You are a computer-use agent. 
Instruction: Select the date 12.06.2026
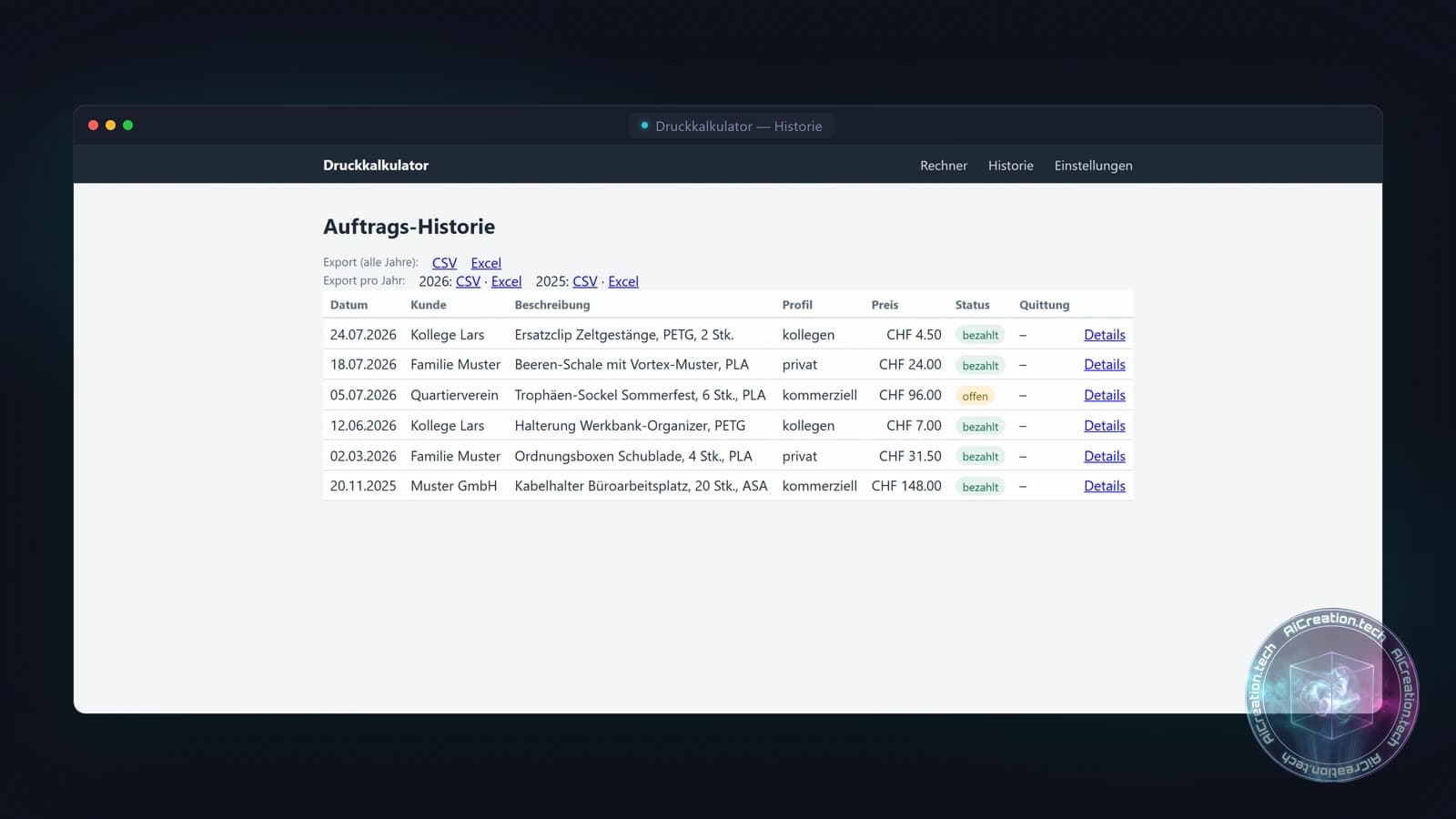(x=363, y=426)
